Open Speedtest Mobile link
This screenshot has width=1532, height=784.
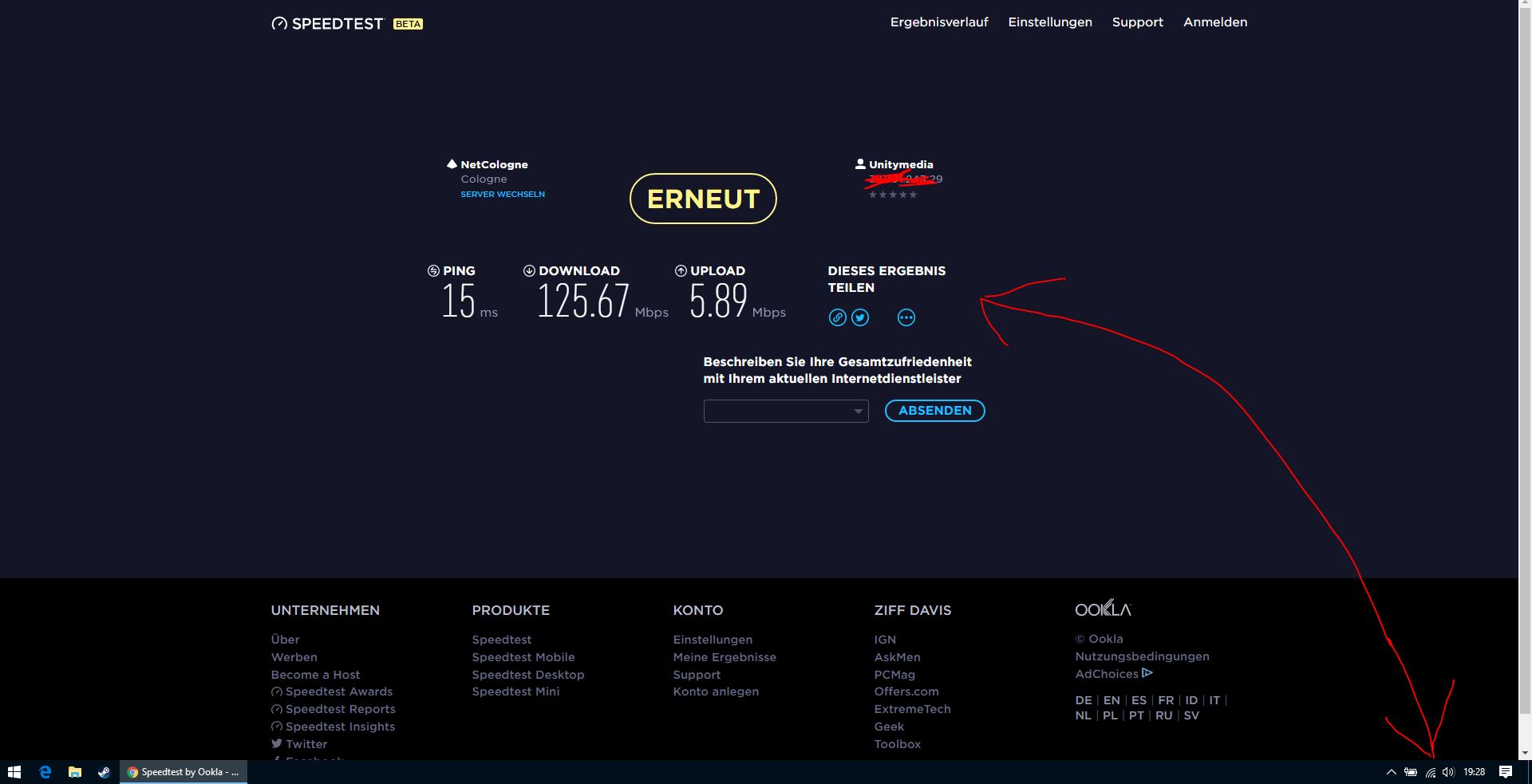(x=523, y=657)
